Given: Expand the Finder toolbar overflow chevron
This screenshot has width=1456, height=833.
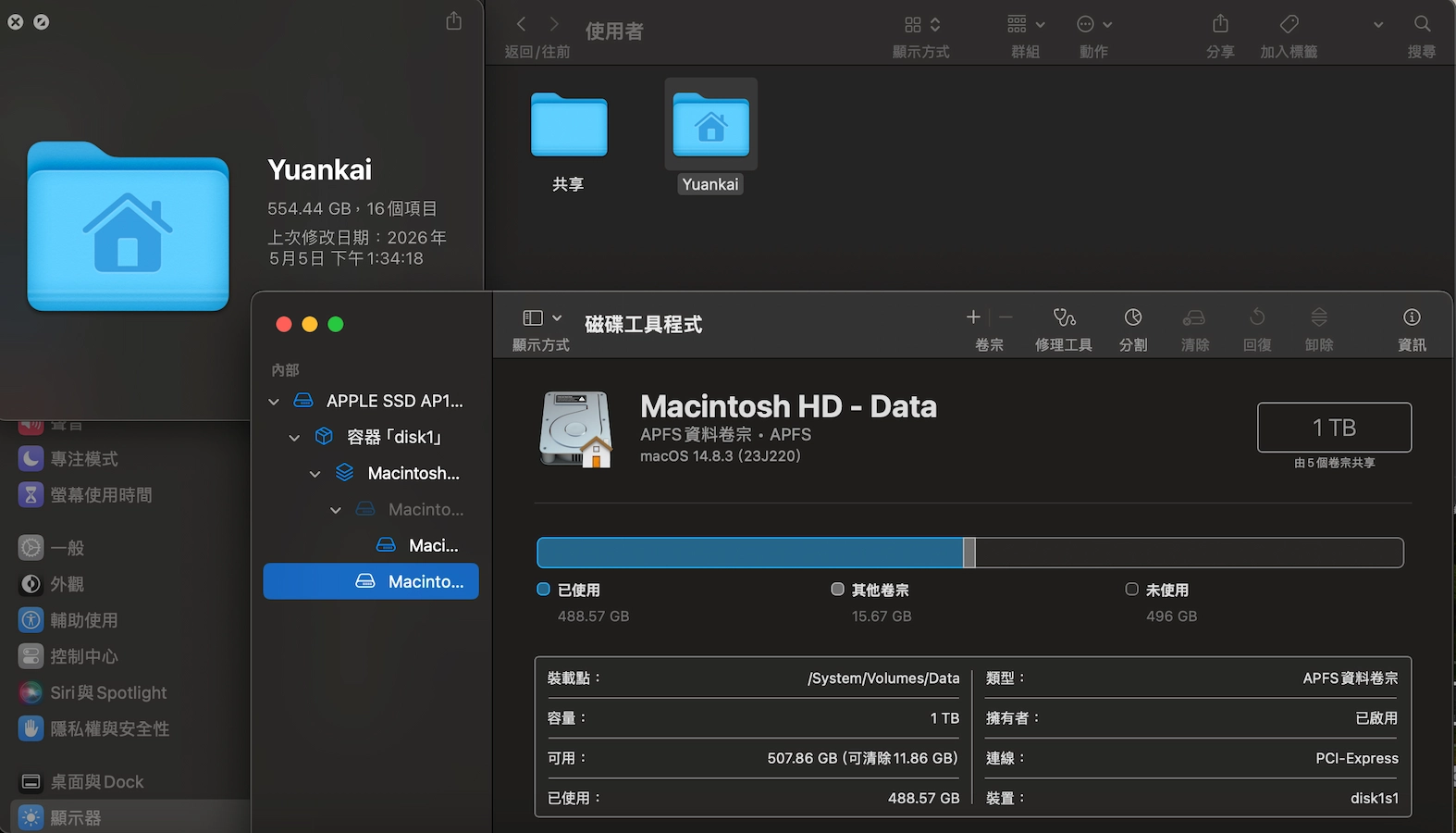Looking at the screenshot, I should (1378, 25).
